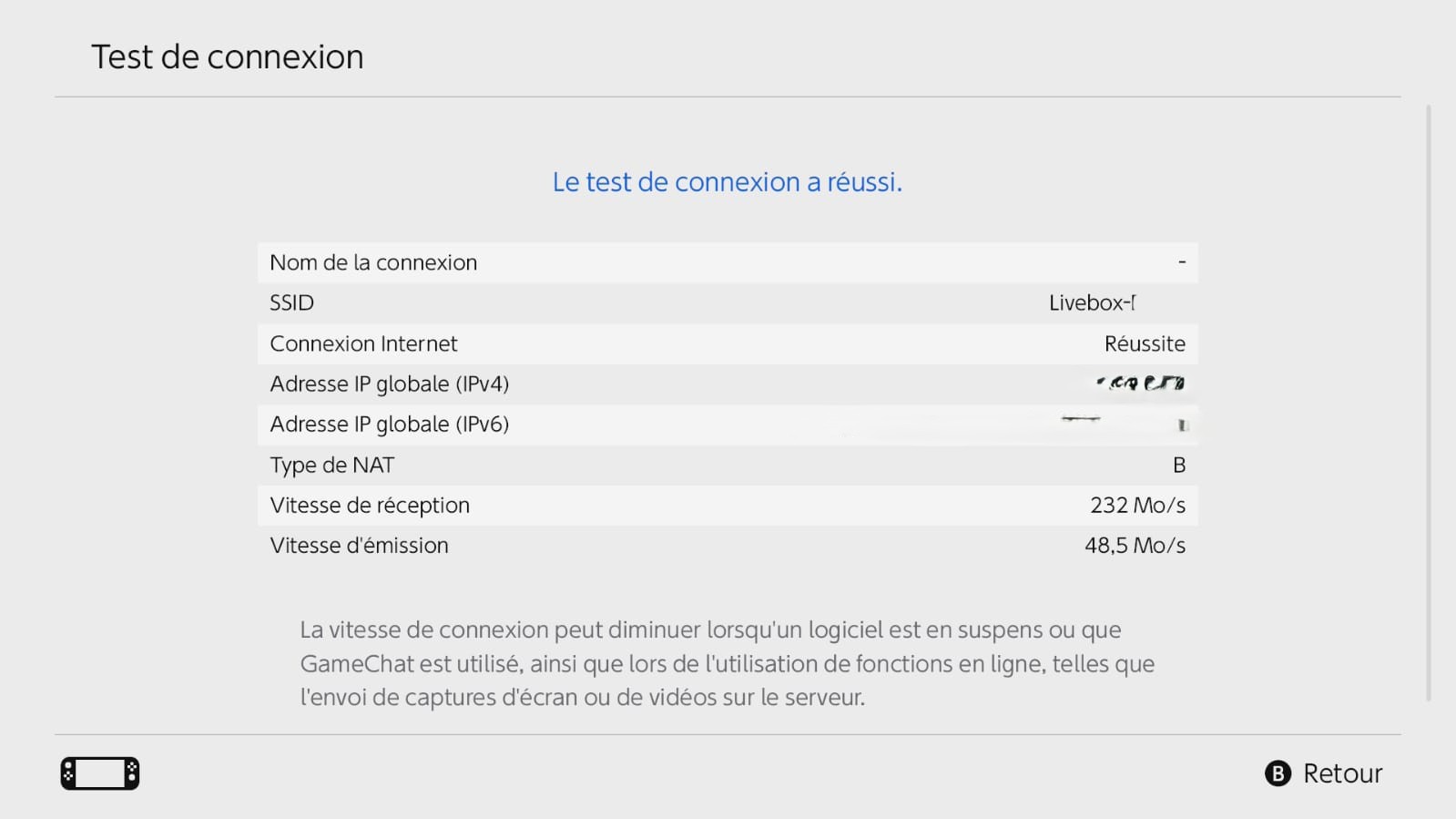Click the handheld console icon
Image resolution: width=1456 pixels, height=819 pixels.
[100, 773]
